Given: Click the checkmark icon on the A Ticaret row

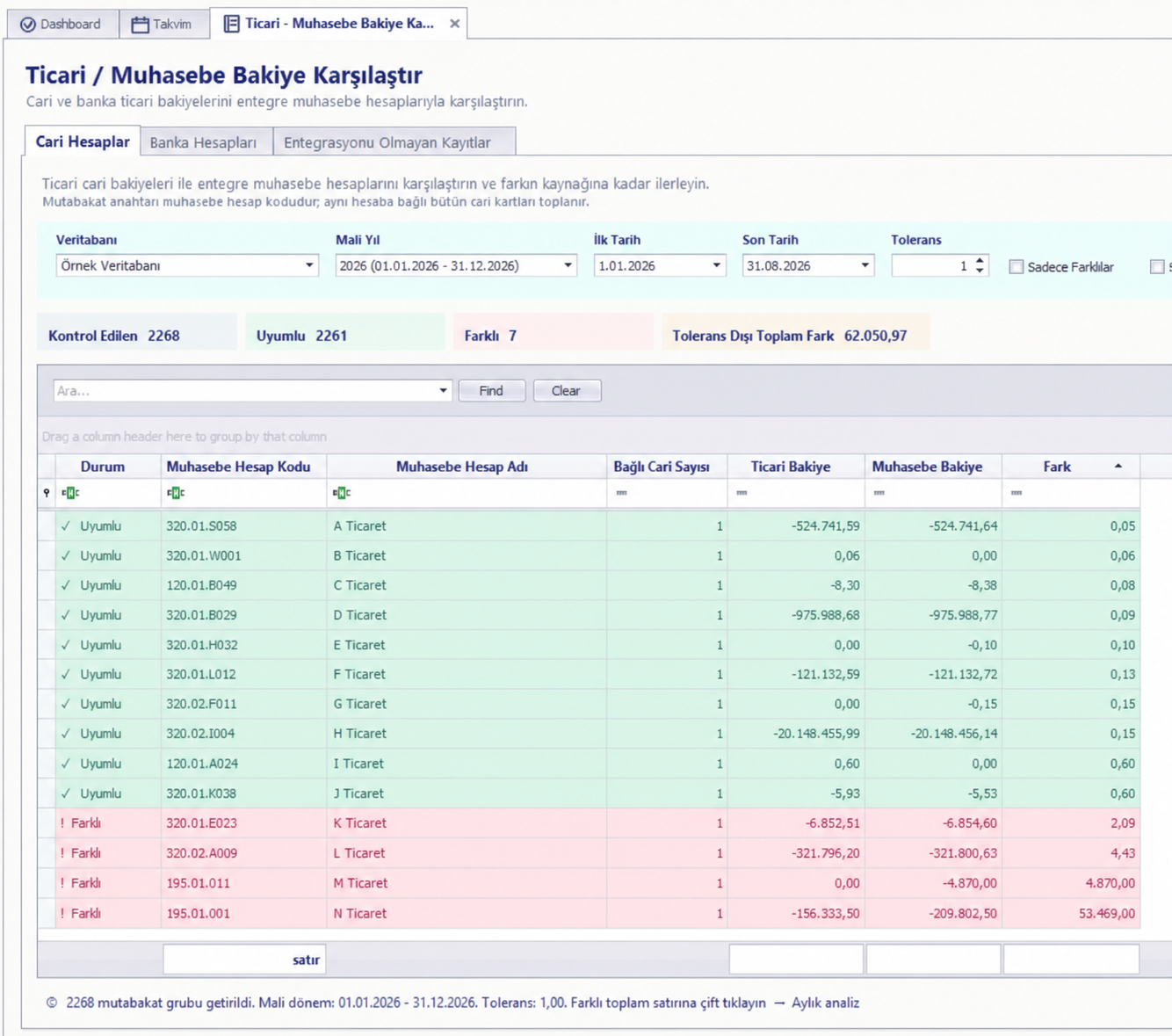Looking at the screenshot, I should coord(66,526).
